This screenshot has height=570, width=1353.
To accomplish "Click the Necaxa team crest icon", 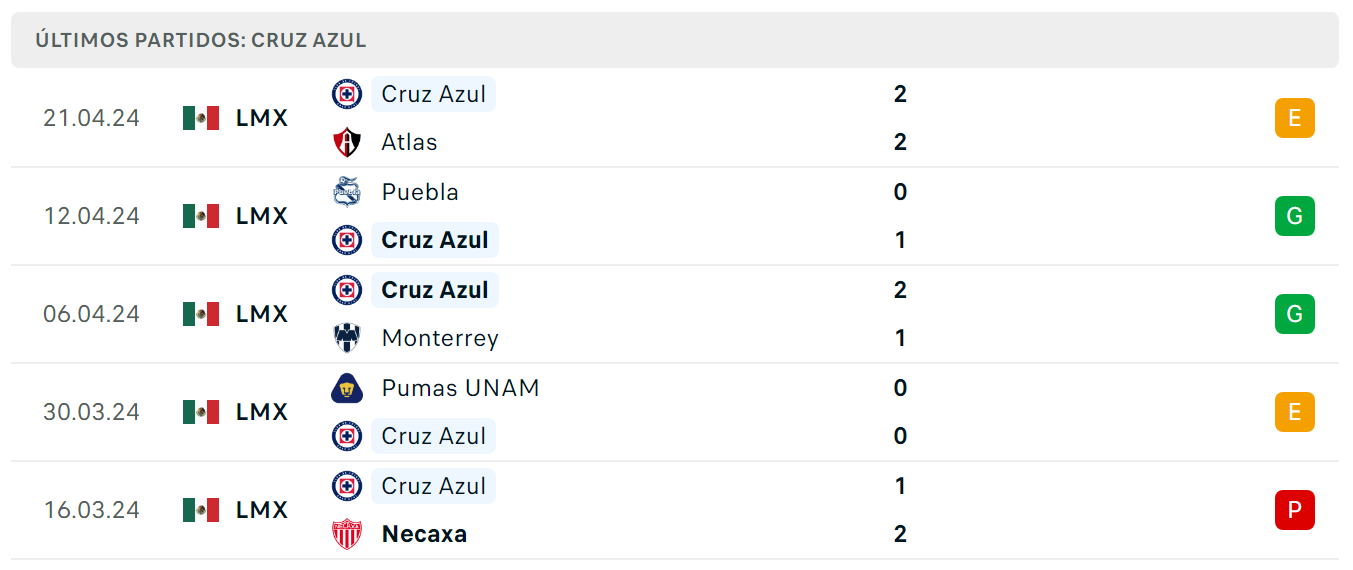I will point(347,534).
